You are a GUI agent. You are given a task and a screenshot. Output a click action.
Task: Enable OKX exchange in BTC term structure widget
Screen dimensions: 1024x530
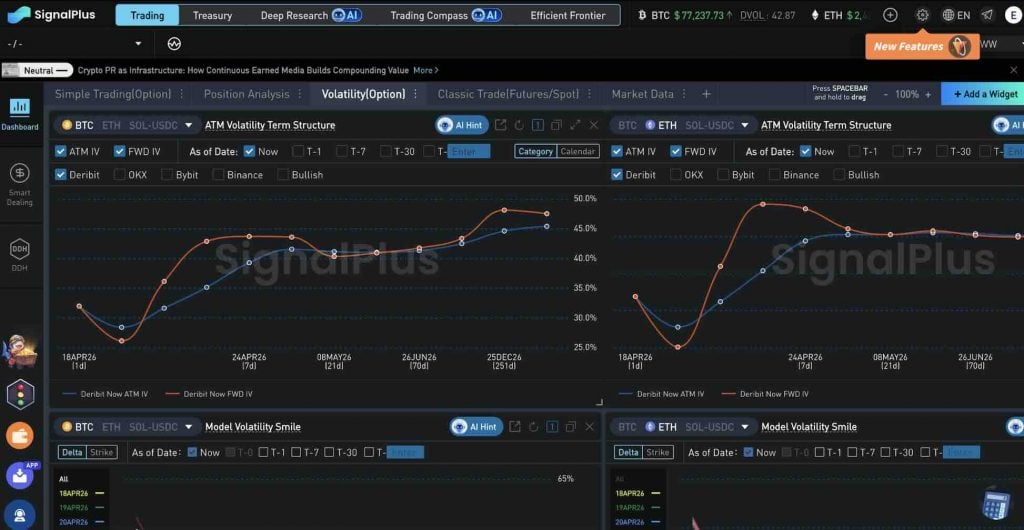tap(120, 175)
